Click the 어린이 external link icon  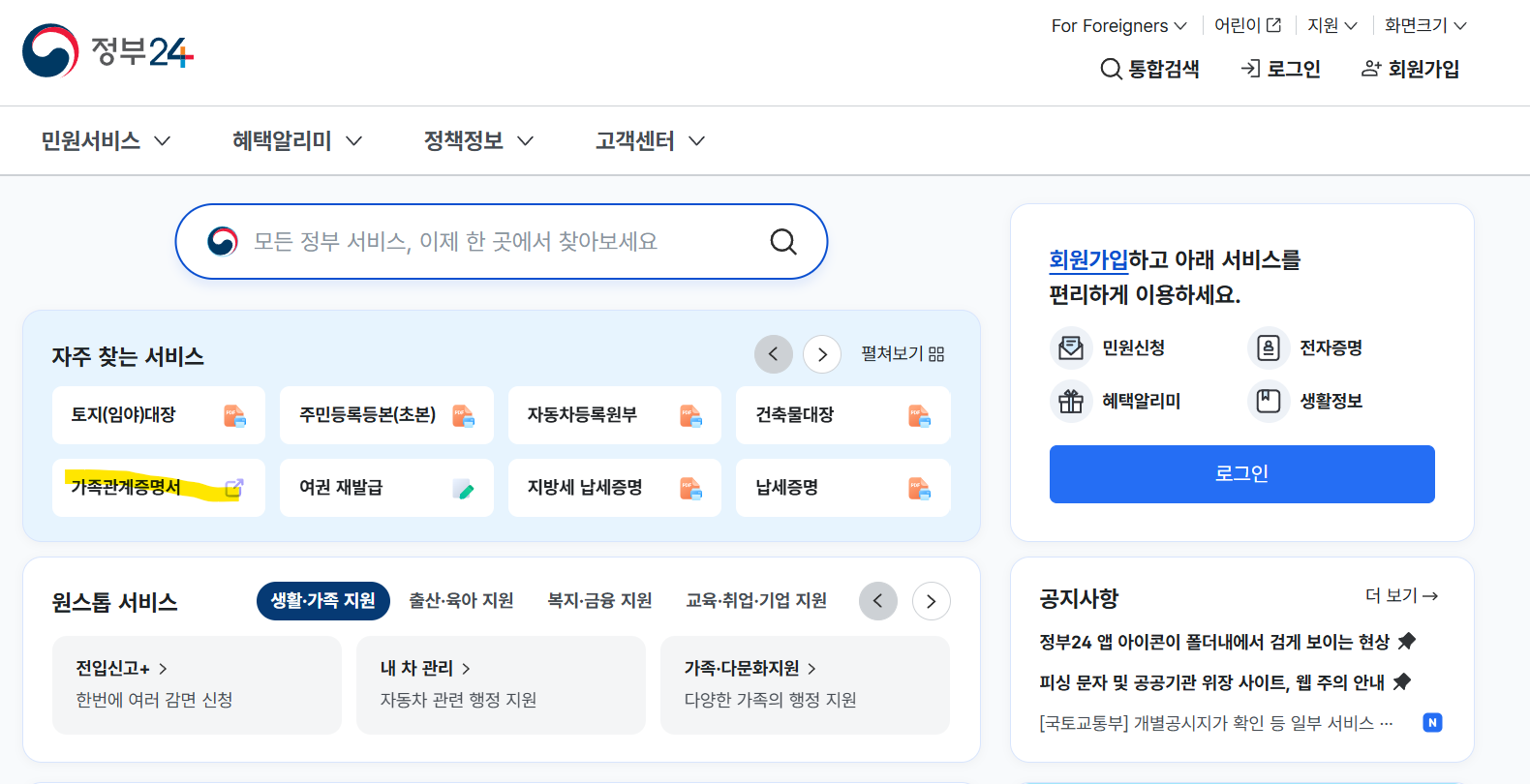pos(1274,25)
